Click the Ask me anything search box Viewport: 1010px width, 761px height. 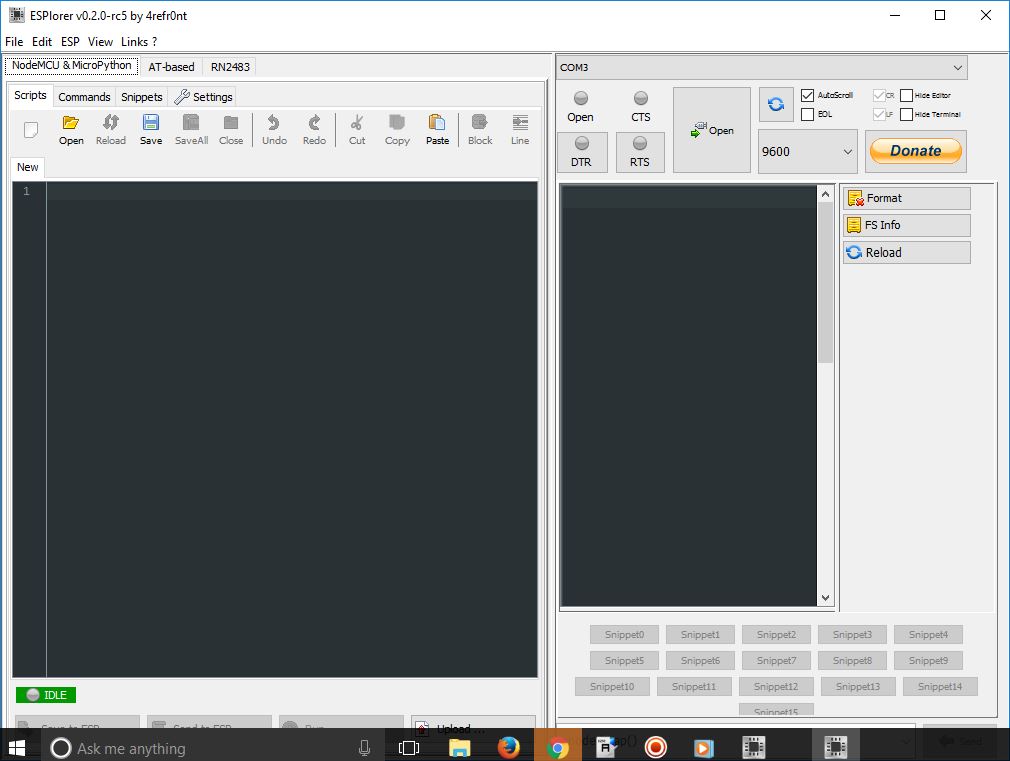pos(213,747)
